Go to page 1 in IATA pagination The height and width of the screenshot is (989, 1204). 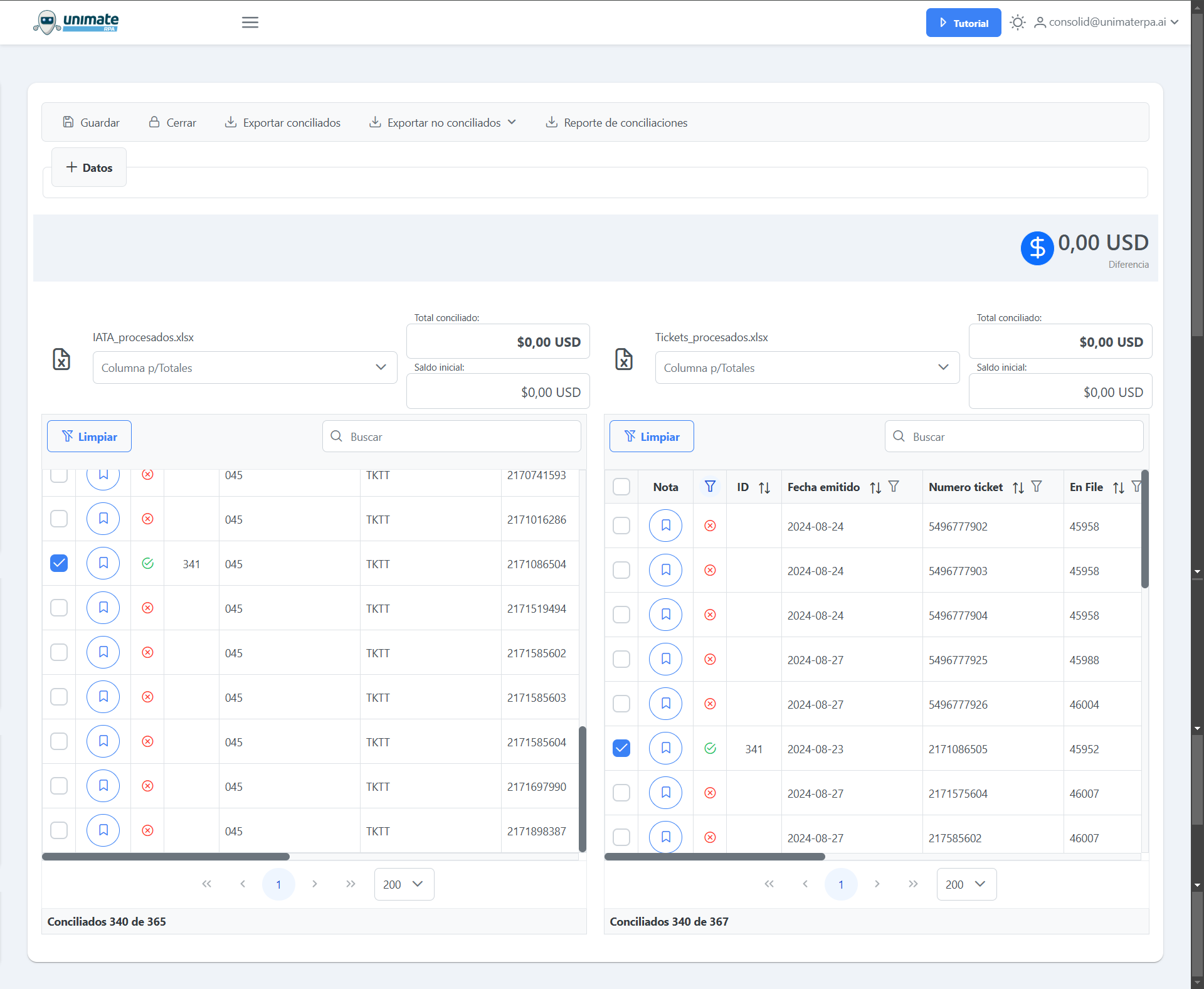278,884
